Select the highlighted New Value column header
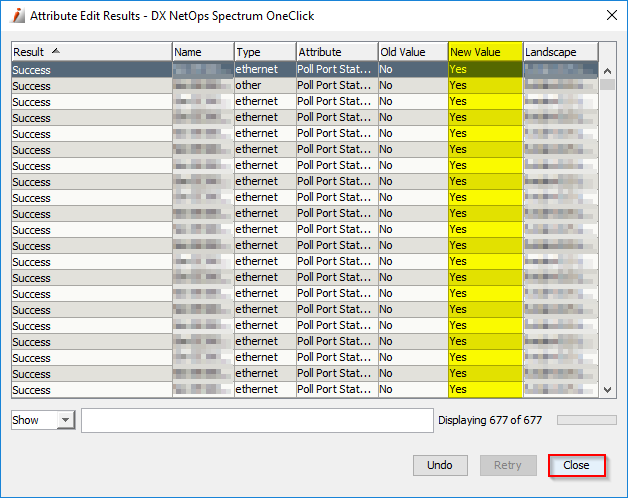628x498 pixels. click(x=485, y=52)
